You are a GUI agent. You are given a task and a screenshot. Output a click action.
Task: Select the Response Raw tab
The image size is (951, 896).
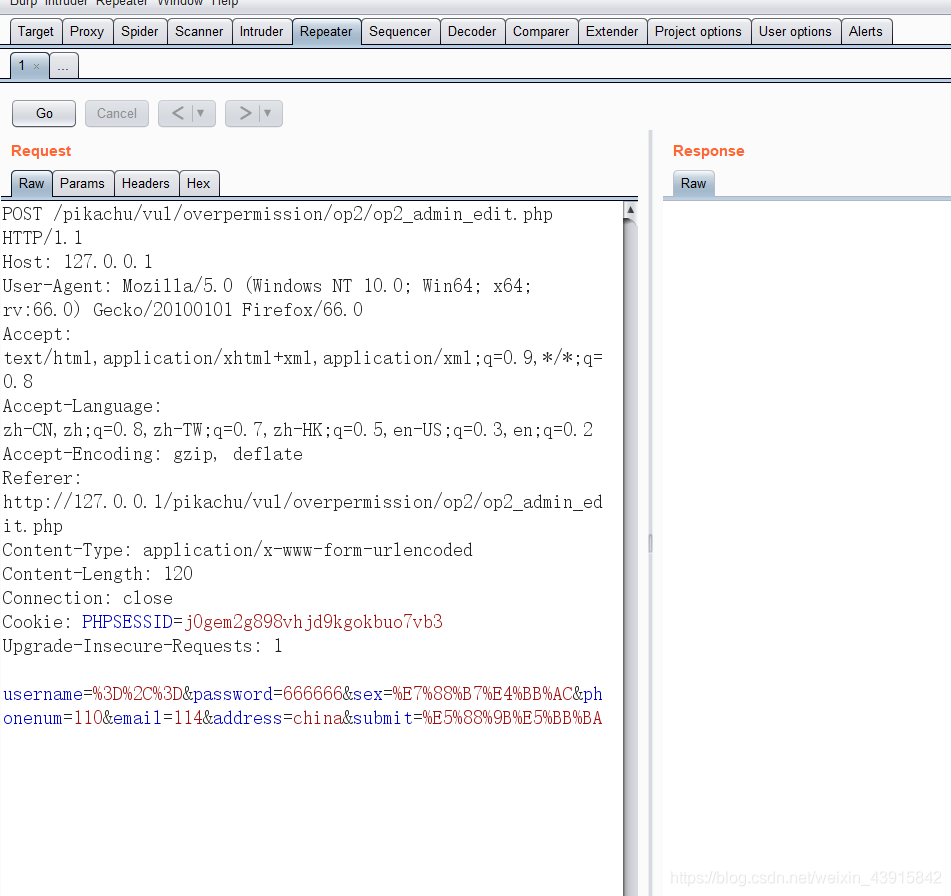coord(693,184)
